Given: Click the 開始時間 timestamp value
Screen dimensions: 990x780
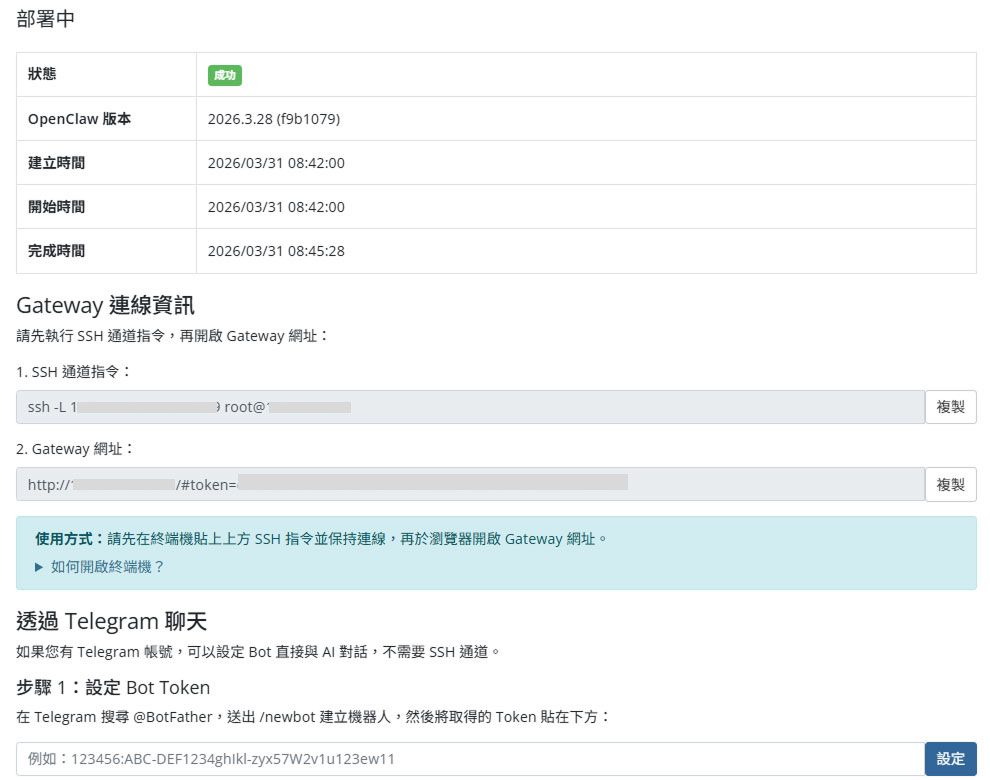Looking at the screenshot, I should [276, 207].
